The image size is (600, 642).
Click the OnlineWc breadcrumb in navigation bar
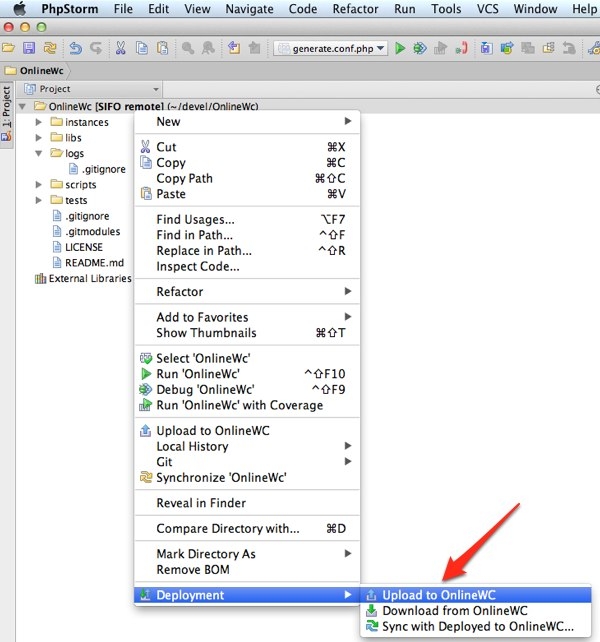click(x=34, y=70)
